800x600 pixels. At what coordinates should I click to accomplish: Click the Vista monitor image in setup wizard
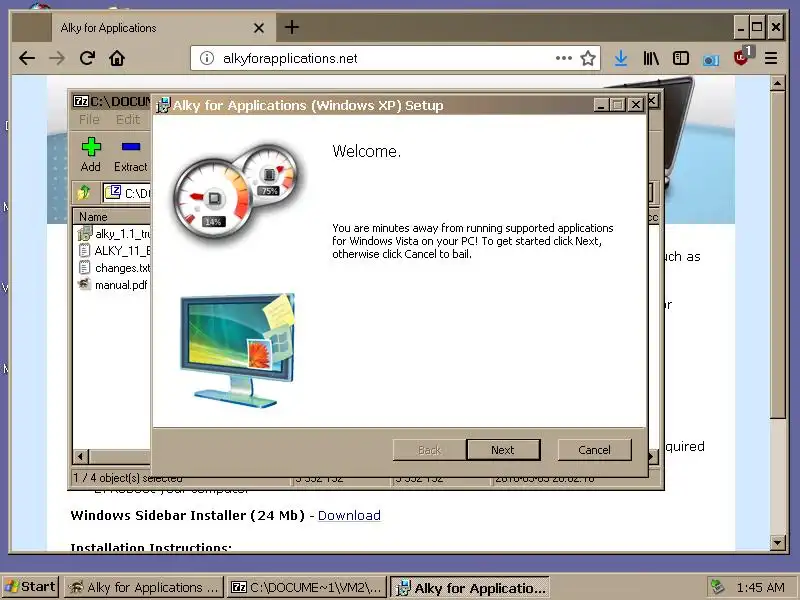pyautogui.click(x=237, y=349)
